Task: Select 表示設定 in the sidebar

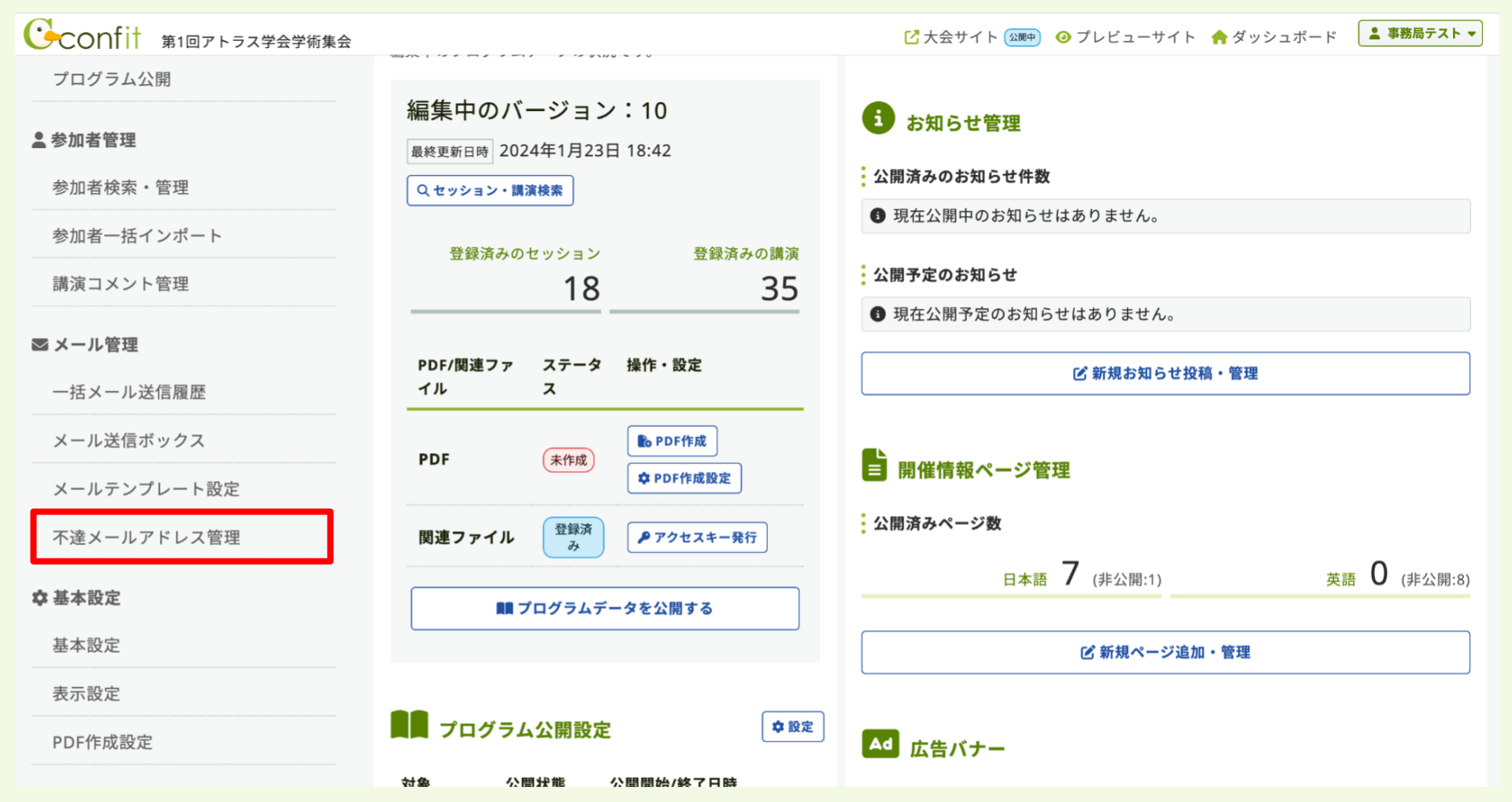Action: pyautogui.click(x=85, y=693)
